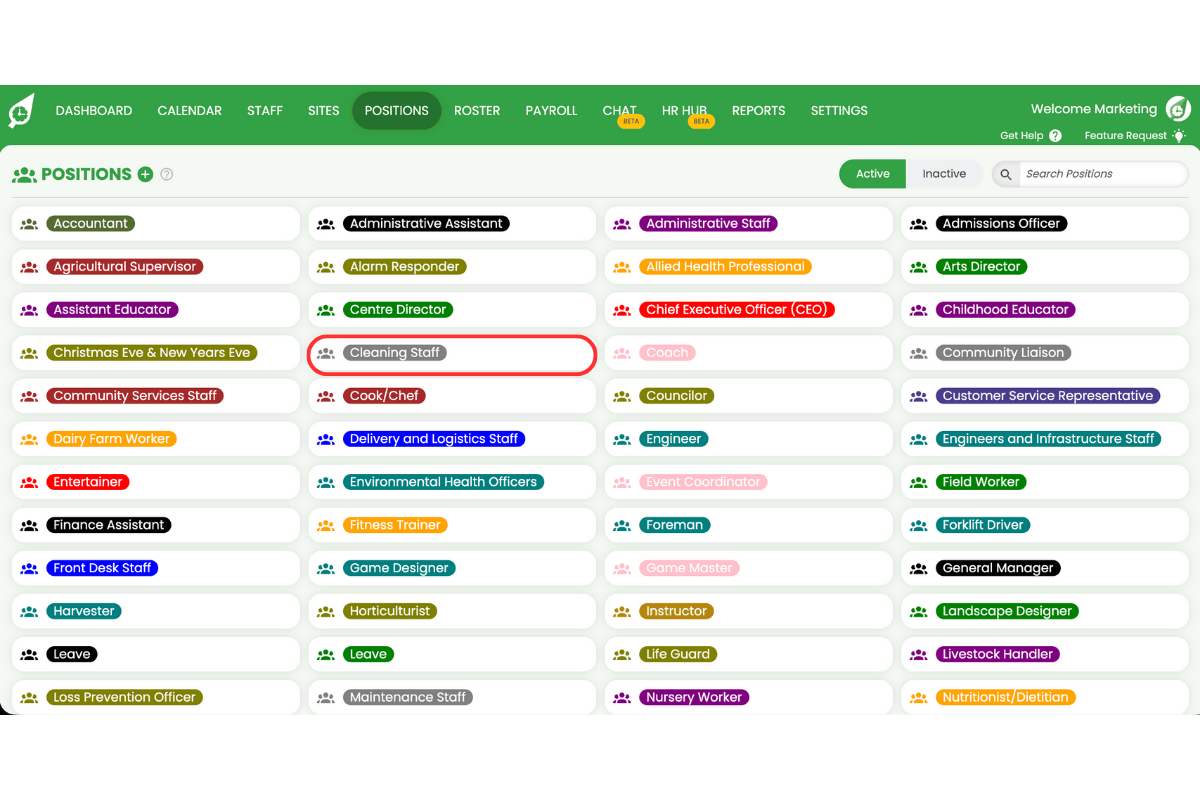
Task: Open the Coach position
Action: pos(667,352)
